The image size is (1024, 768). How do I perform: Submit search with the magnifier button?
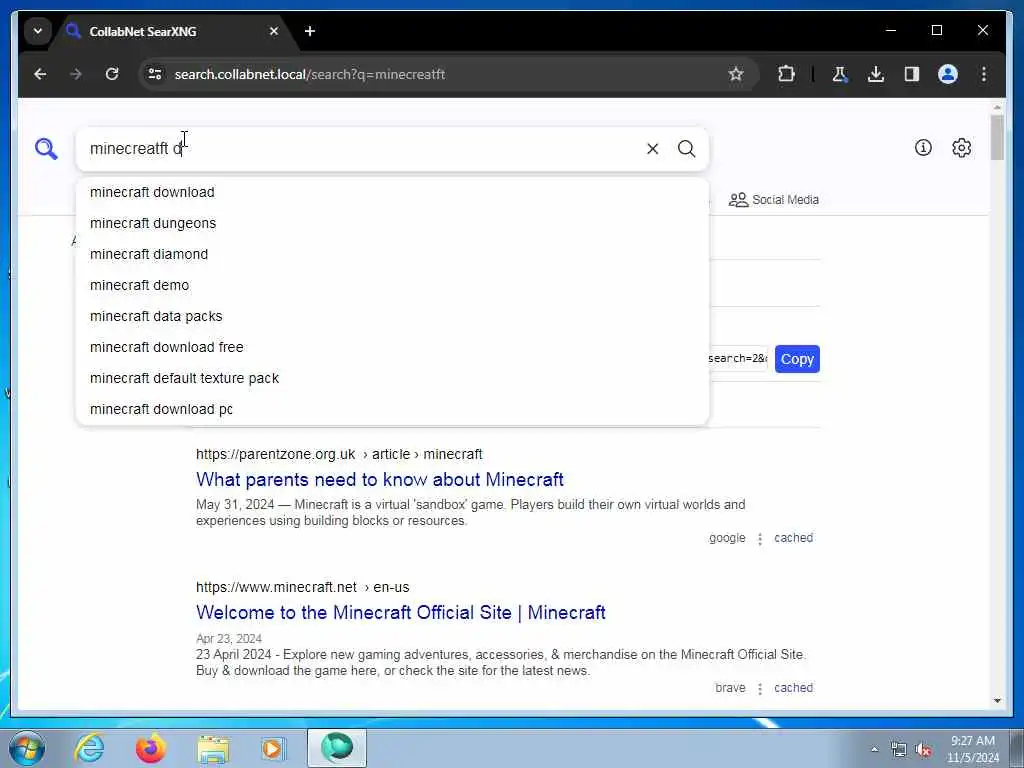[x=686, y=149]
